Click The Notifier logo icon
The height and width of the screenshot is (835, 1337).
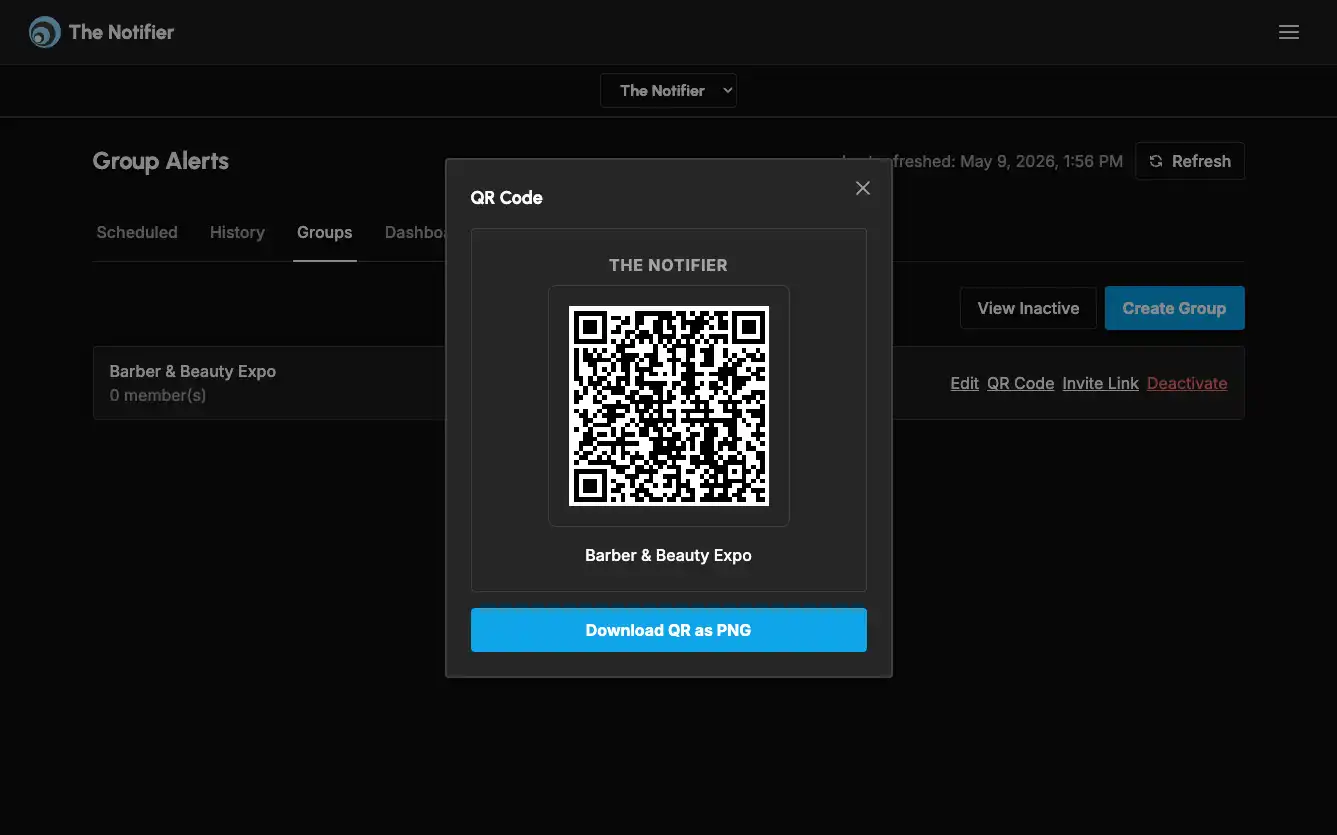[x=44, y=32]
